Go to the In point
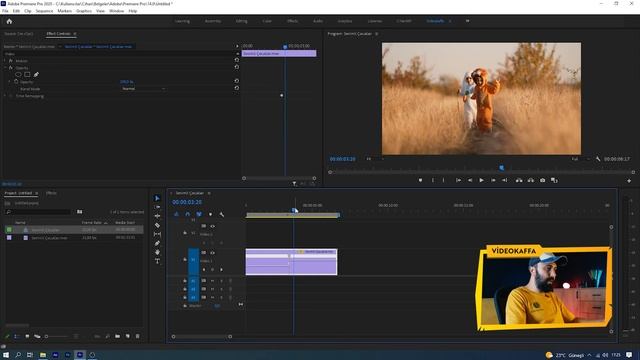640x360 pixels. [x=458, y=180]
